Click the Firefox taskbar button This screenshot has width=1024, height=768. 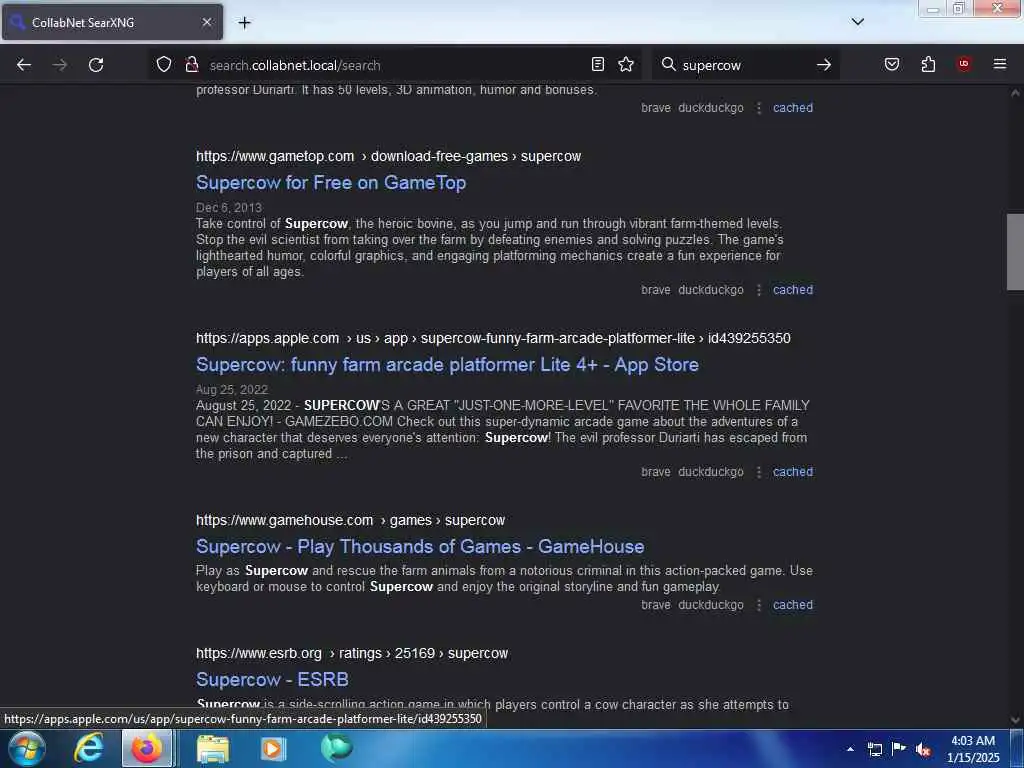[147, 748]
